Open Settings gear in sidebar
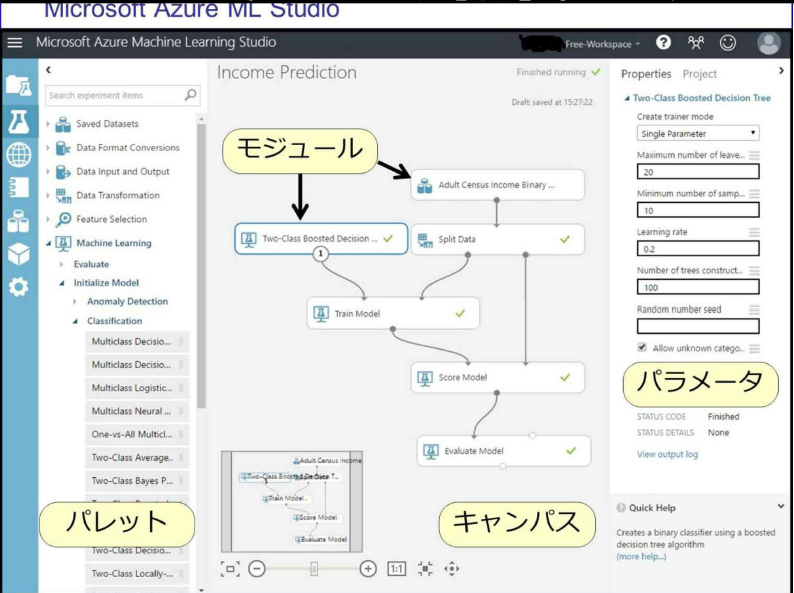The image size is (794, 593). click(19, 287)
